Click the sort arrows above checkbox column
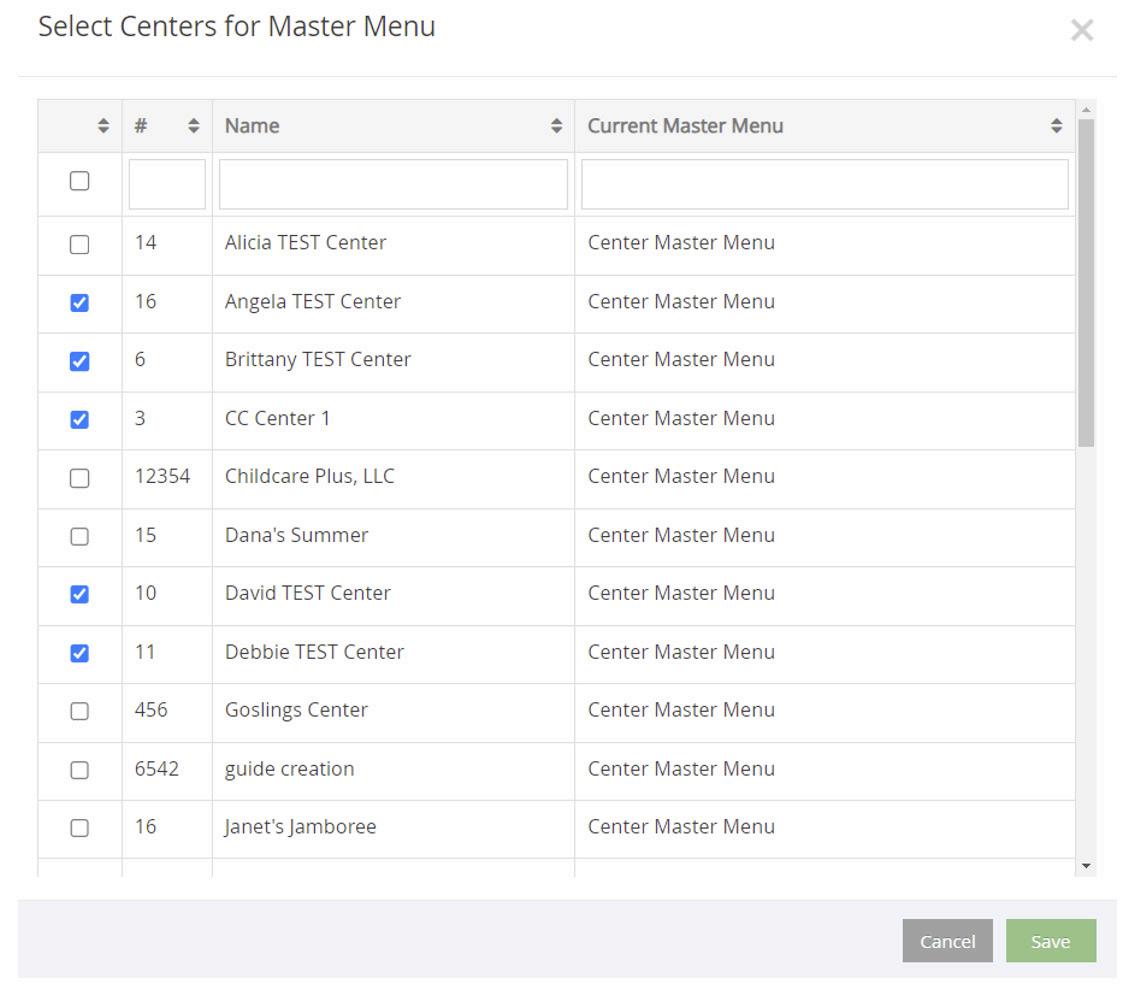Image resolution: width=1122 pixels, height=988 pixels. coord(103,126)
